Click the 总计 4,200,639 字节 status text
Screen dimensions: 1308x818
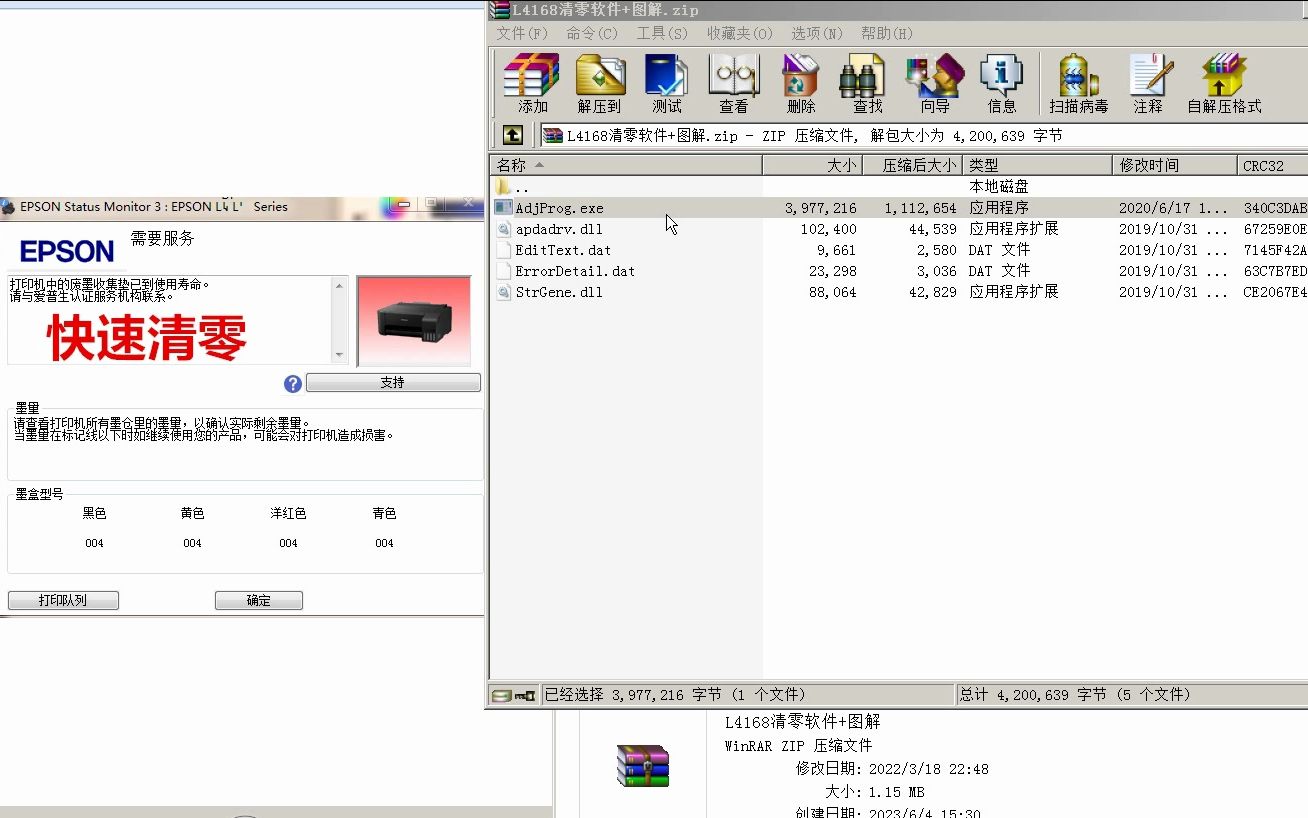click(1075, 695)
